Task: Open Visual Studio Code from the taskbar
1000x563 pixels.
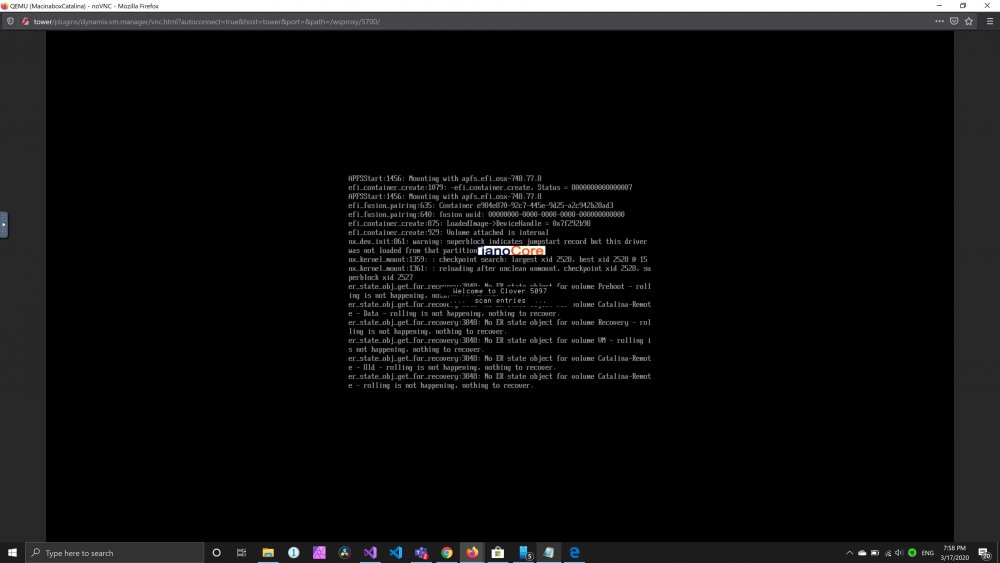Action: (x=395, y=553)
